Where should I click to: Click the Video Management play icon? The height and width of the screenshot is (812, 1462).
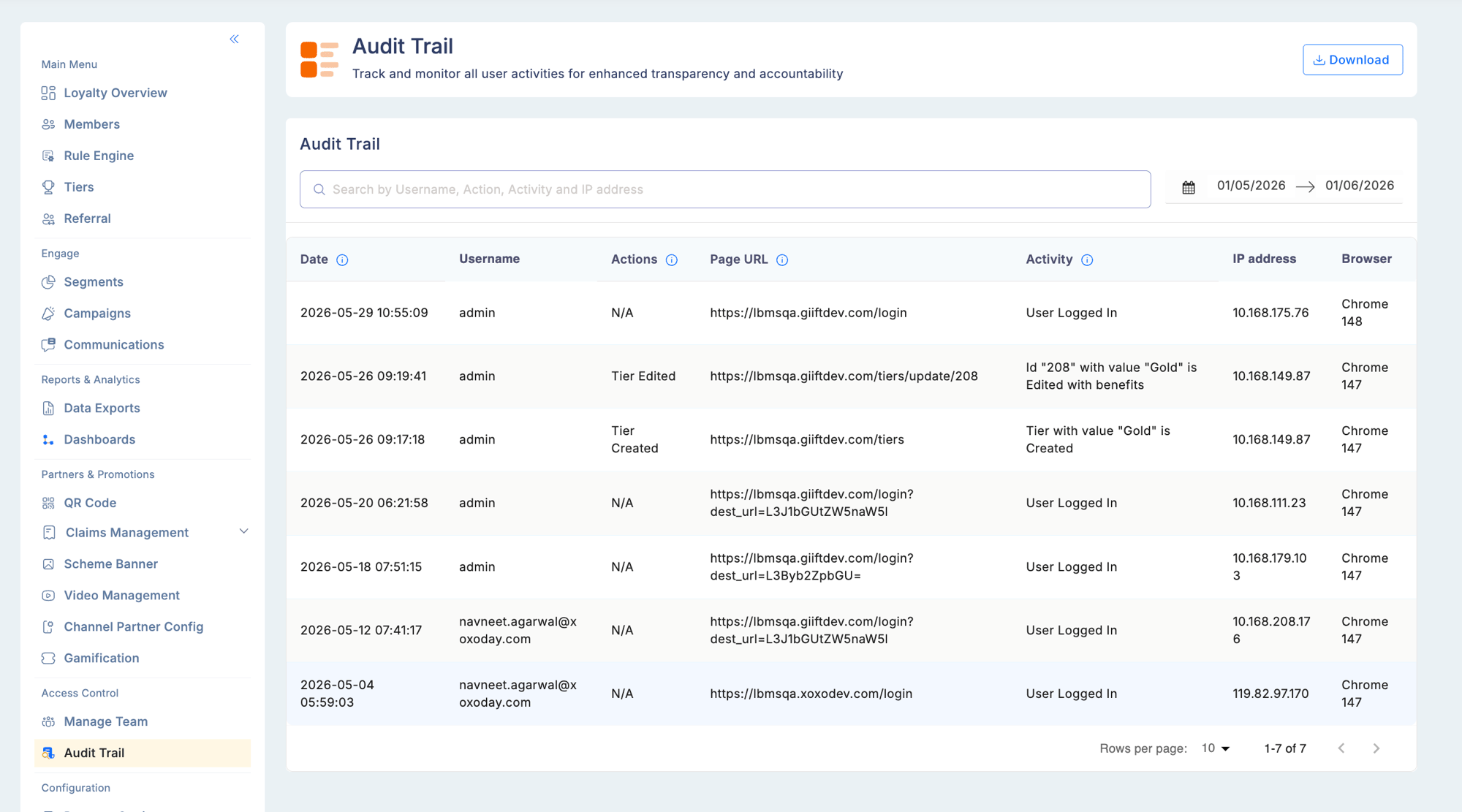tap(48, 596)
